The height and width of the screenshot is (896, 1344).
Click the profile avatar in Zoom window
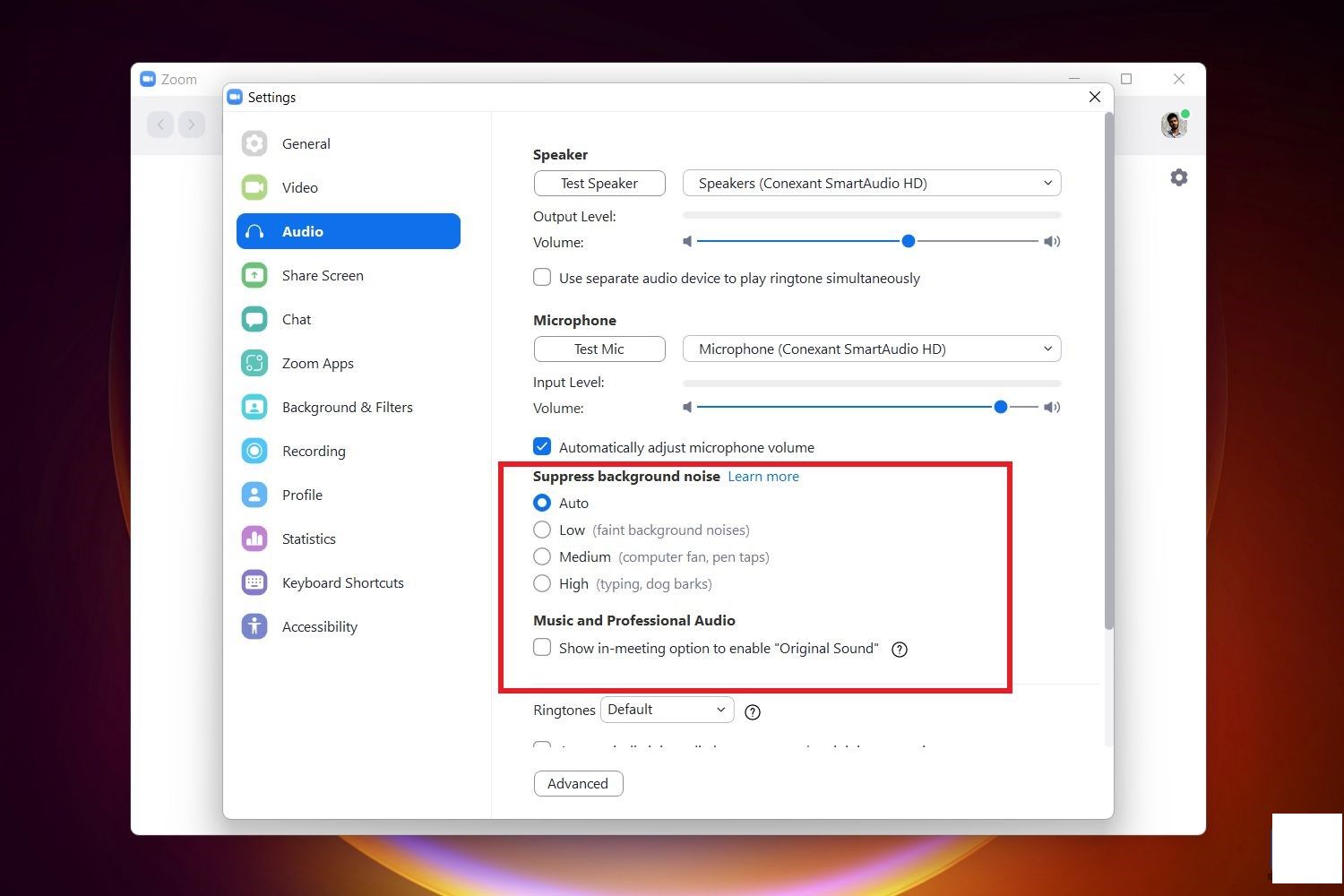[x=1174, y=125]
